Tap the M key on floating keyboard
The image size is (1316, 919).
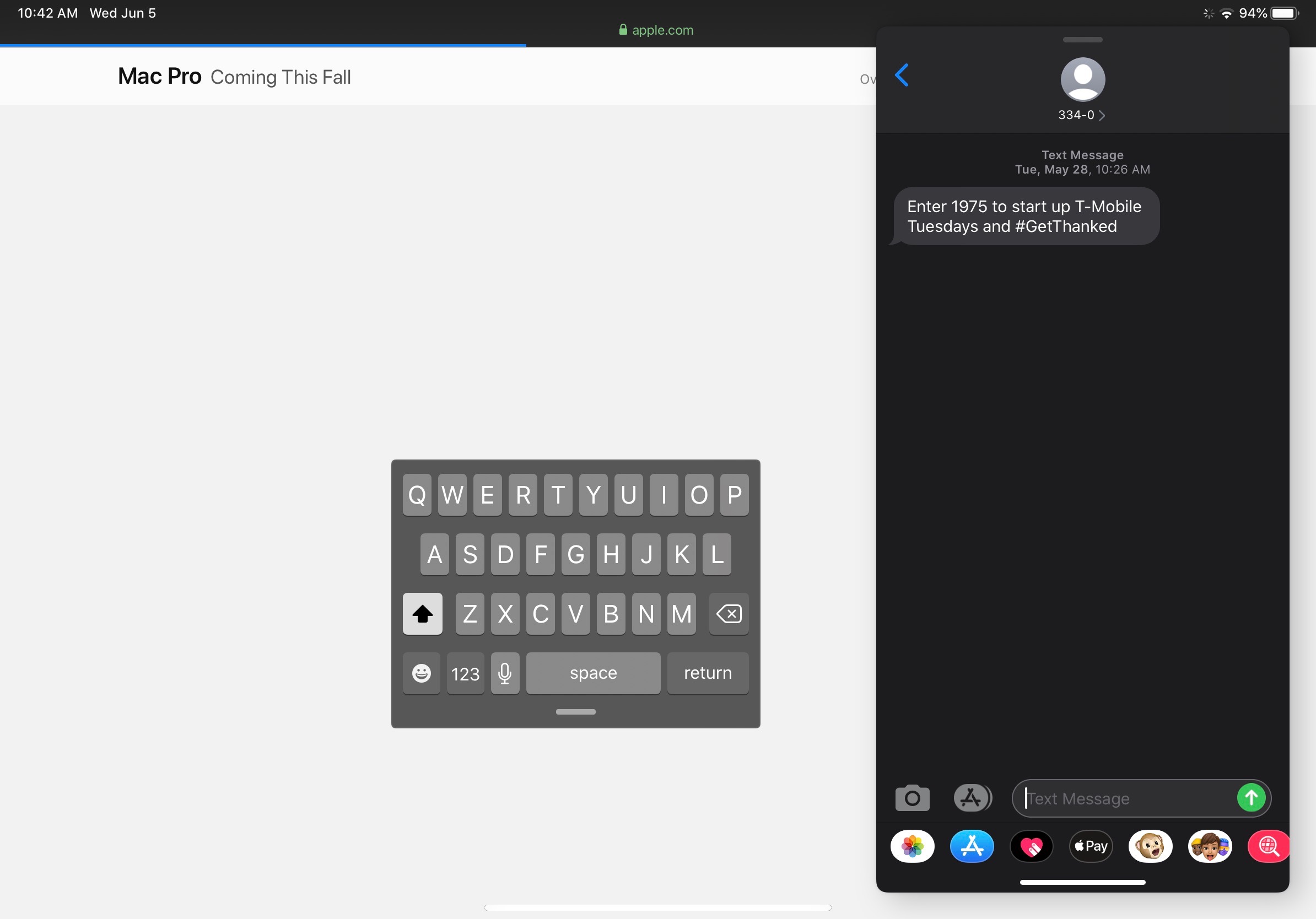click(x=682, y=614)
